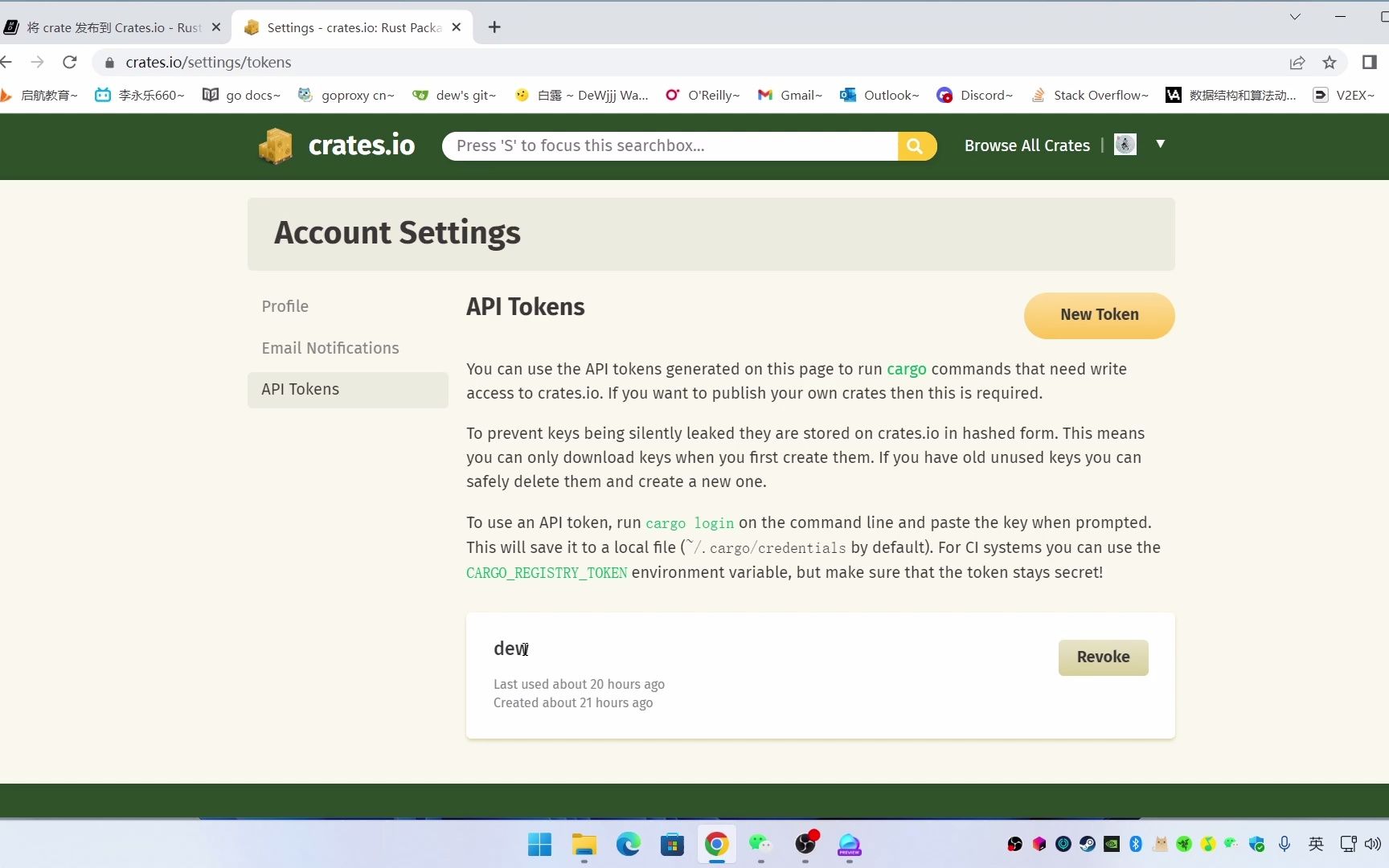
Task: Open the crates.io home text link
Action: point(362,145)
